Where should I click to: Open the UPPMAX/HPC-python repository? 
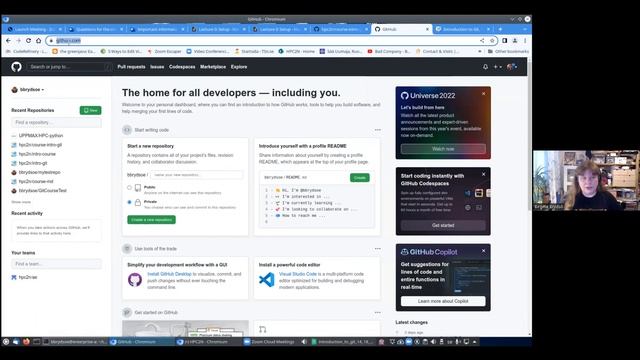click(41, 136)
